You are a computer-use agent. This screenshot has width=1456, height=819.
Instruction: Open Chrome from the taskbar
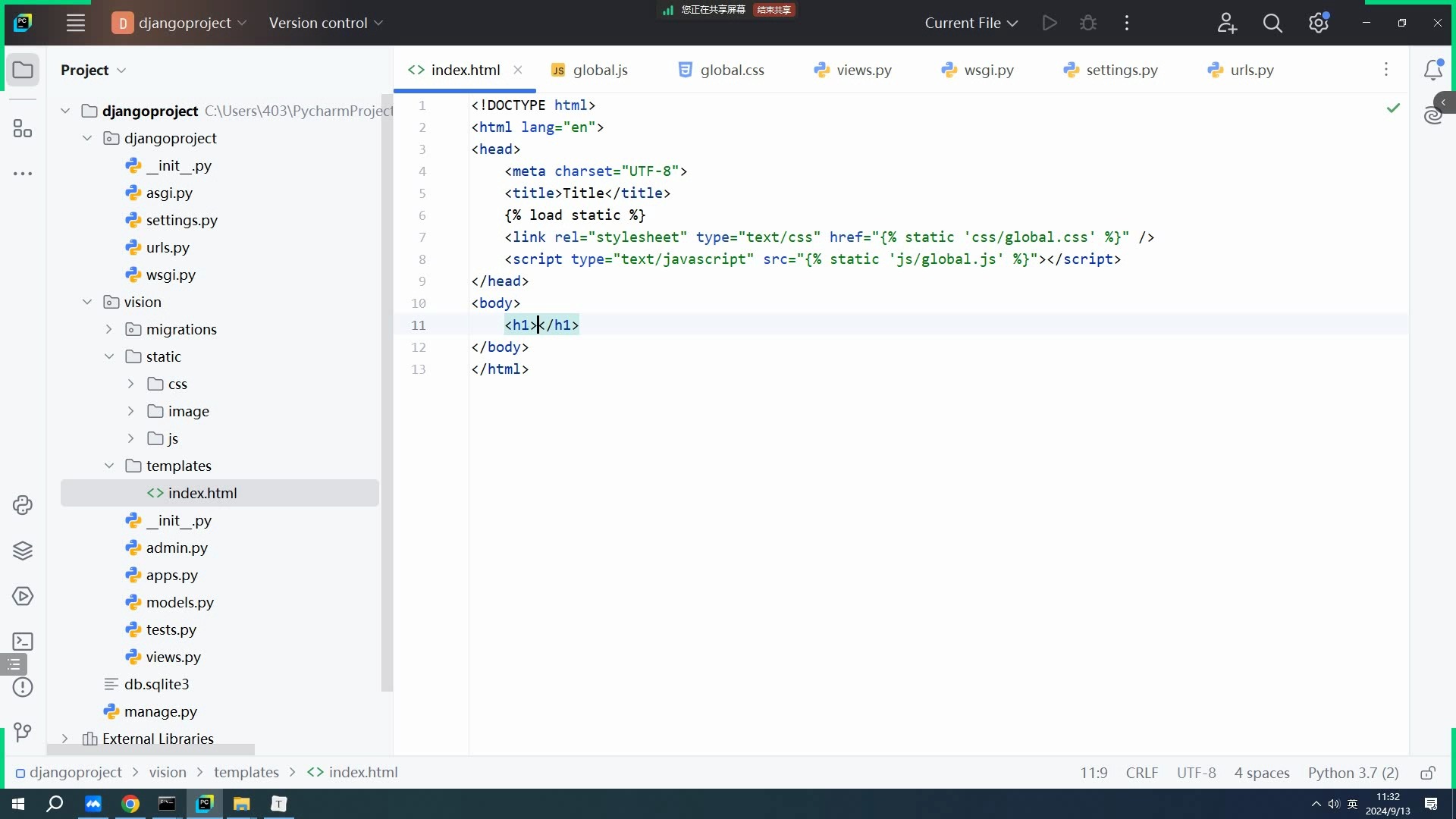(x=130, y=804)
